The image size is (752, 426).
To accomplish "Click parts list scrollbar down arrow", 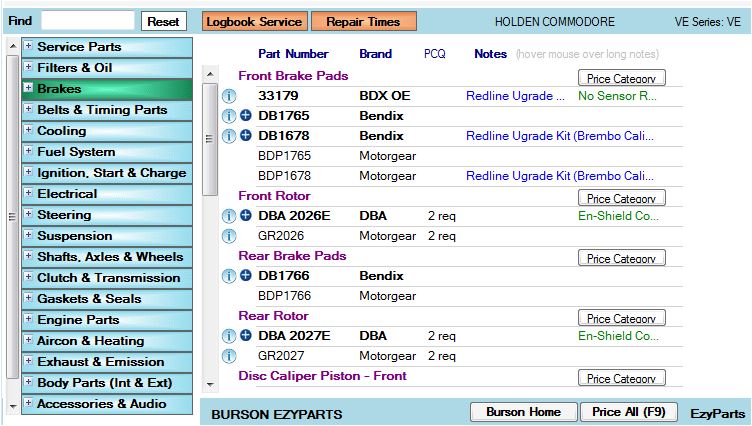I will [x=210, y=384].
